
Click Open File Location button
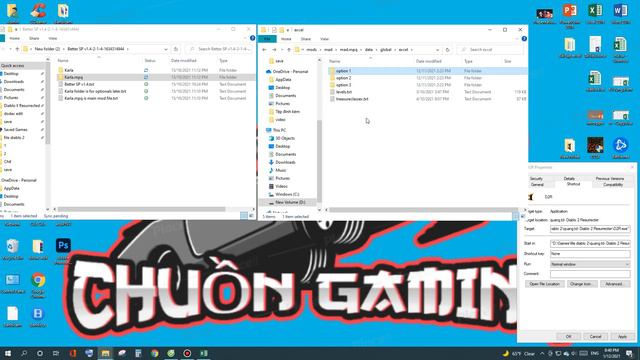tap(544, 284)
